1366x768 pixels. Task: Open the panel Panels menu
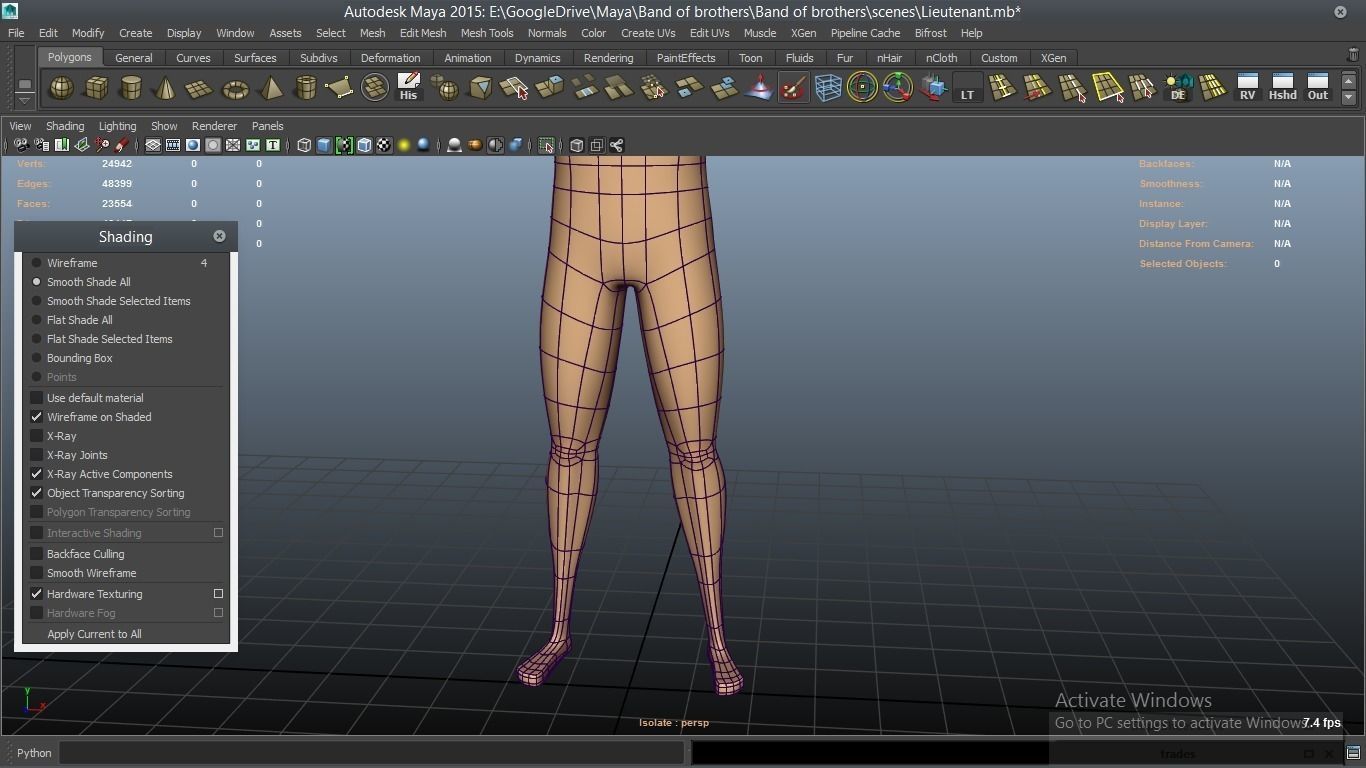(x=267, y=126)
